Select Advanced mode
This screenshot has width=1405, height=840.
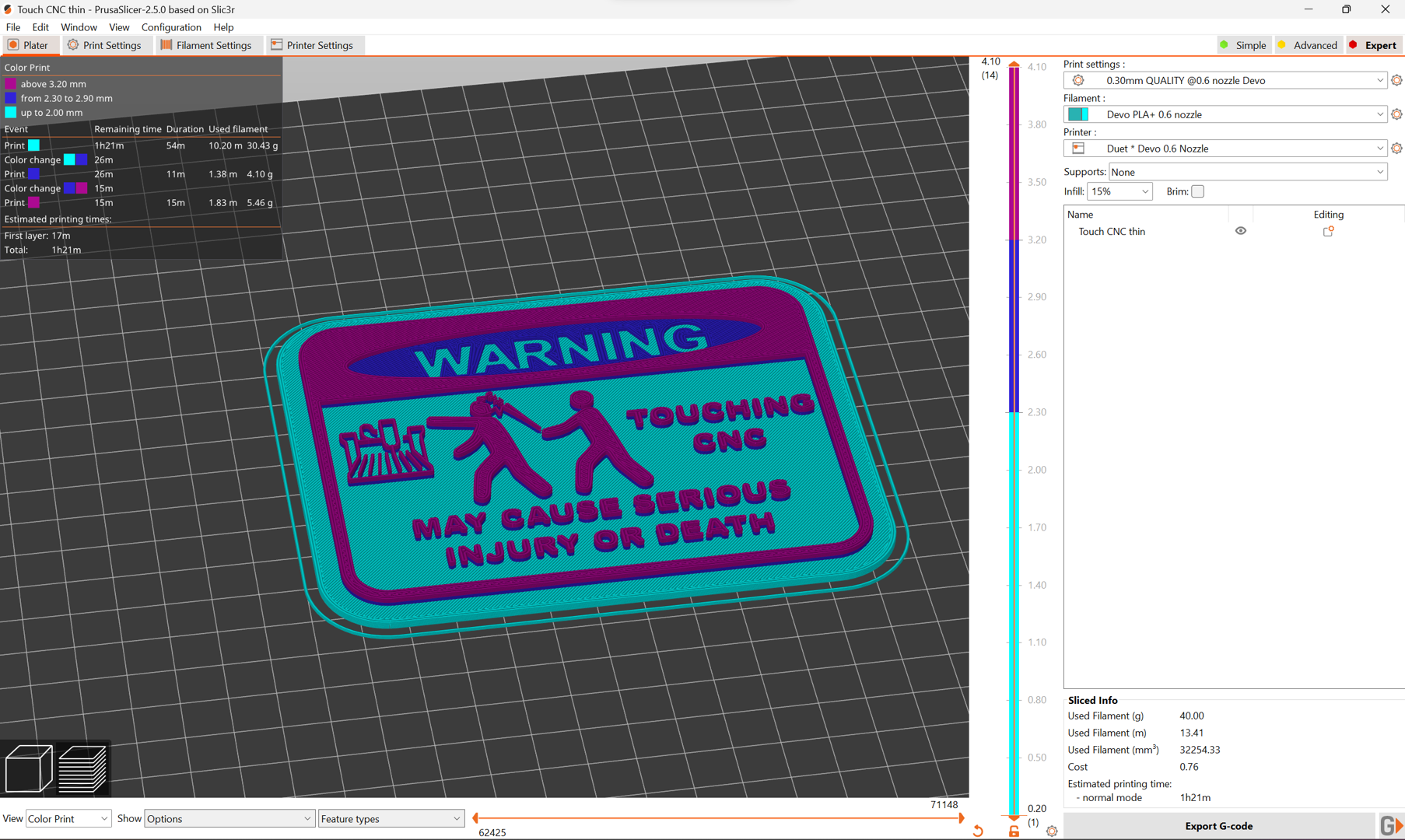point(1307,45)
